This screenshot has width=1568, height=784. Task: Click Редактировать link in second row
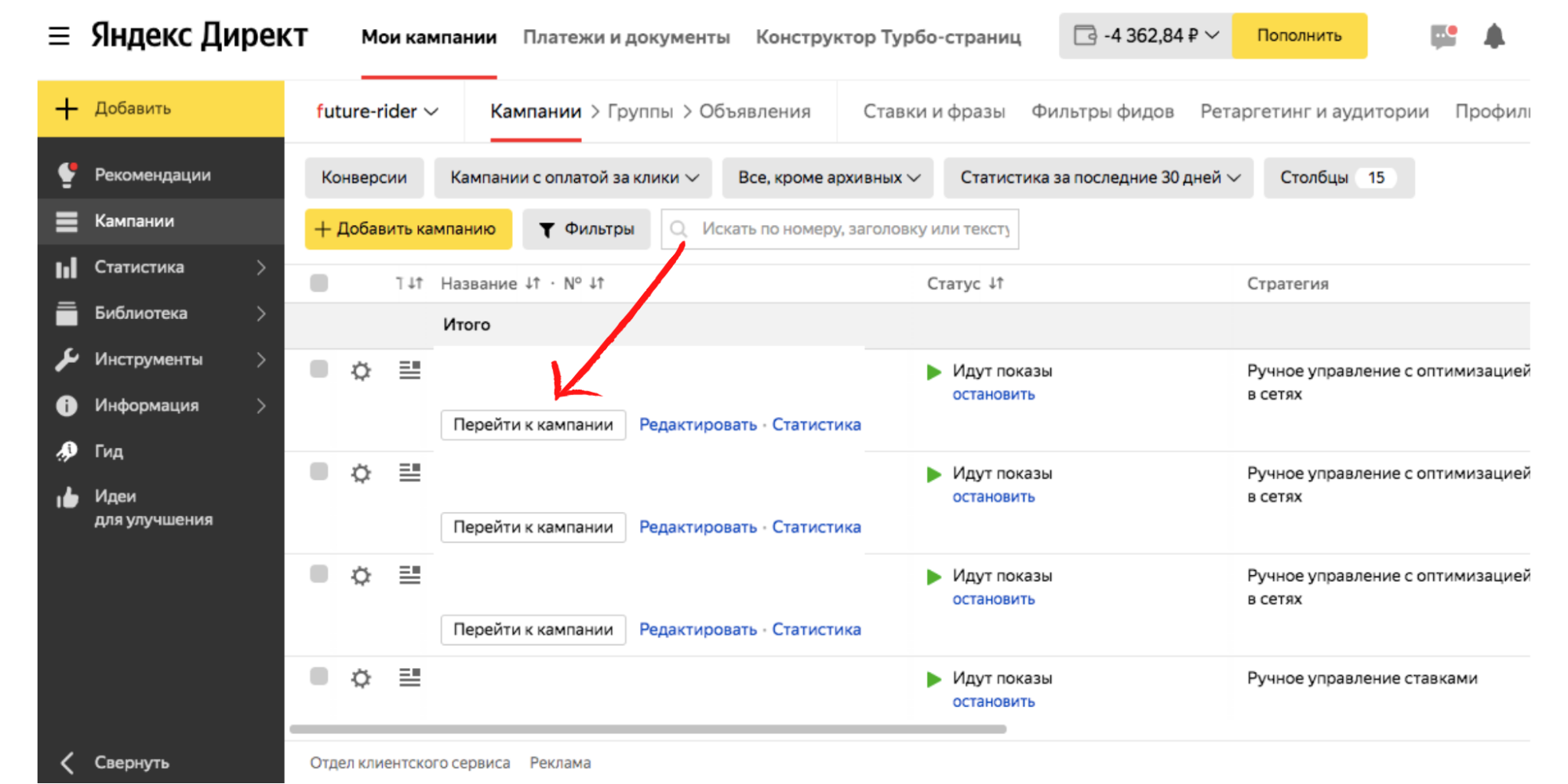(697, 528)
